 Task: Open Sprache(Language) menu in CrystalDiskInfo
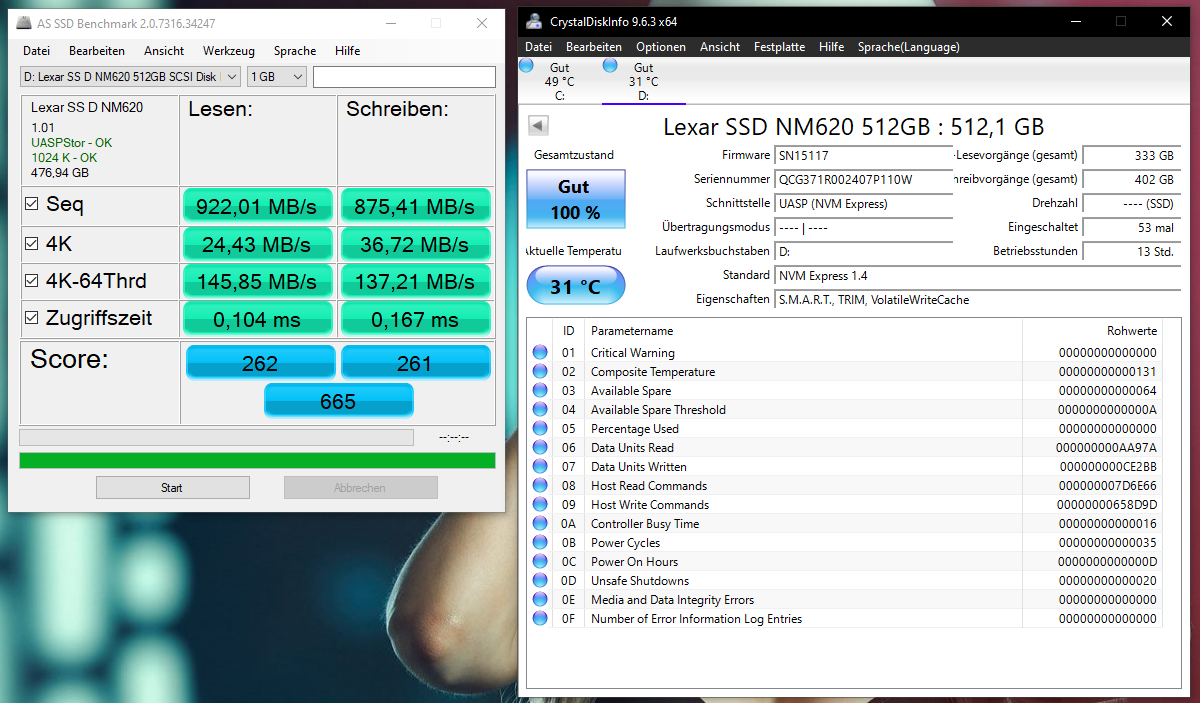click(908, 47)
